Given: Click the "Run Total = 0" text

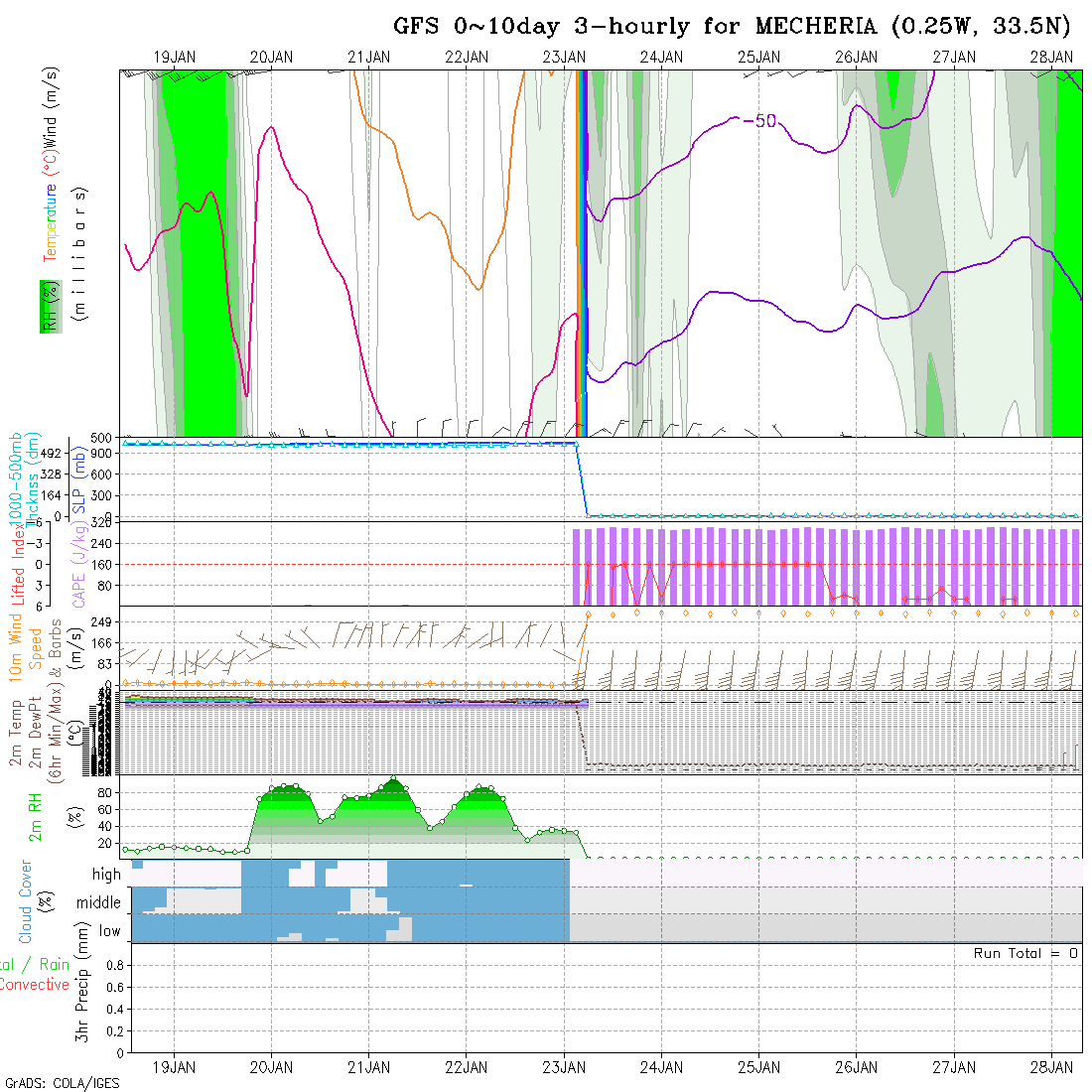Looking at the screenshot, I should (x=1025, y=953).
